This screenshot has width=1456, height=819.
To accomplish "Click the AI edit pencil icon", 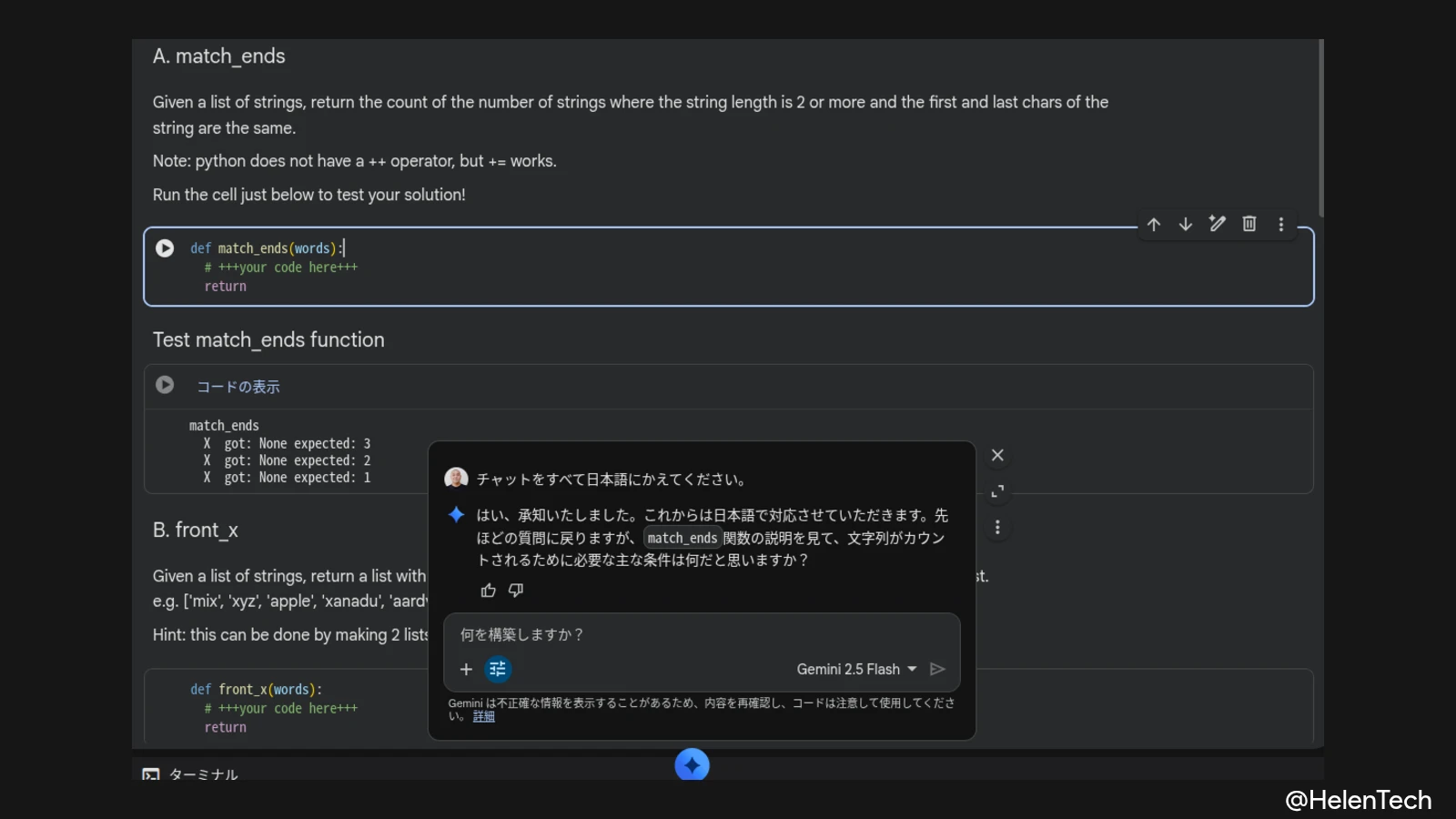I will (1218, 224).
